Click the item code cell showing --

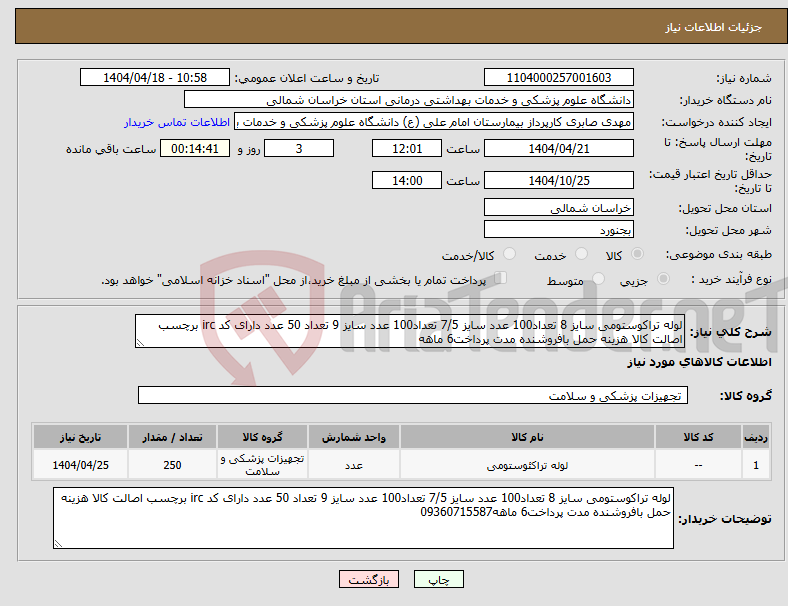click(699, 465)
